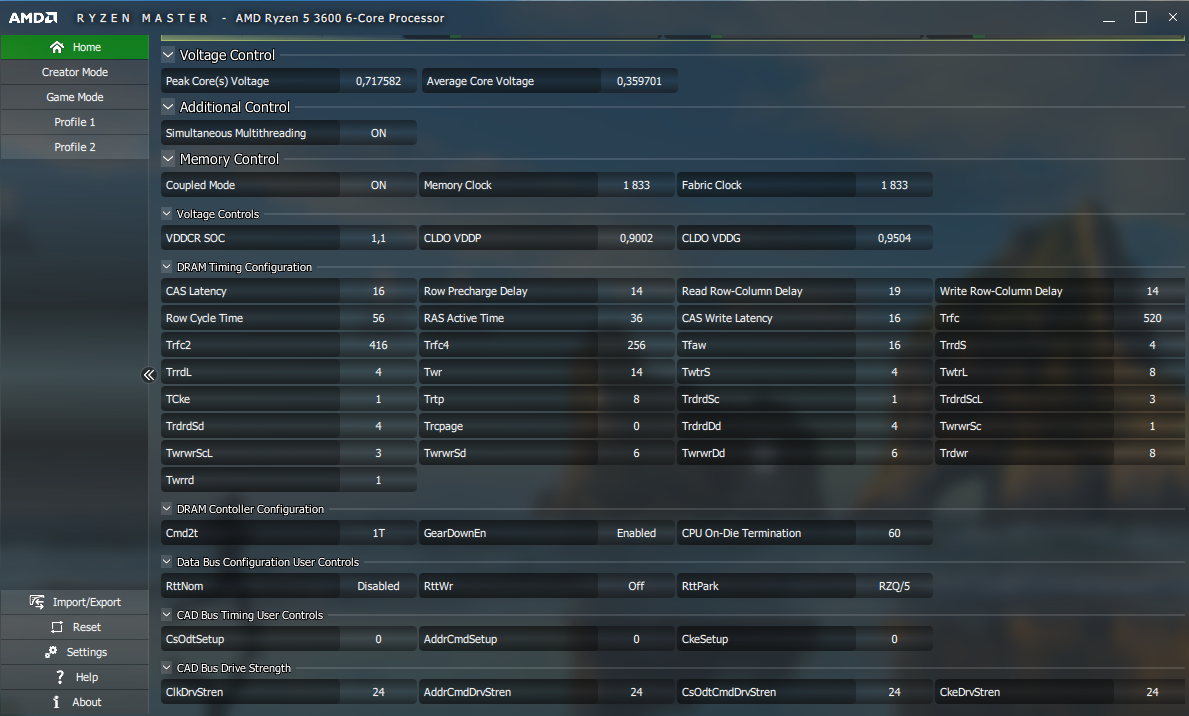Open Settings label
Screen dimensions: 1189x716
click(x=86, y=652)
